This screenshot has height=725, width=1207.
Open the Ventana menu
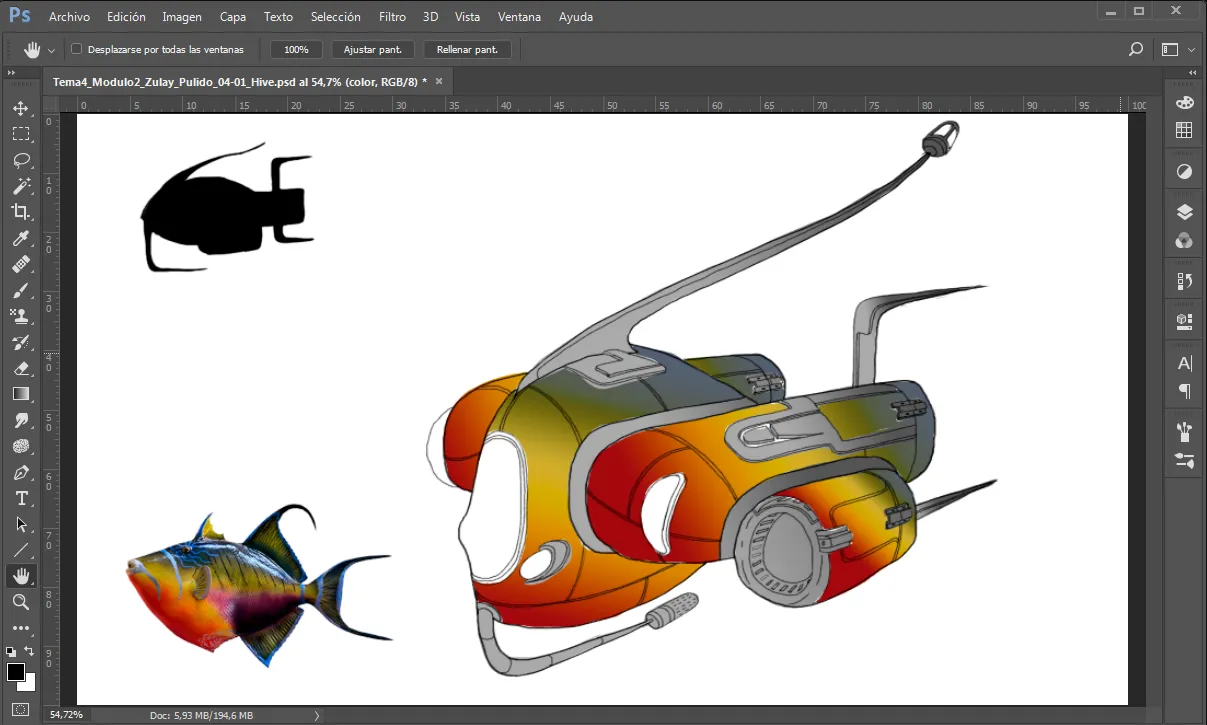click(x=519, y=17)
